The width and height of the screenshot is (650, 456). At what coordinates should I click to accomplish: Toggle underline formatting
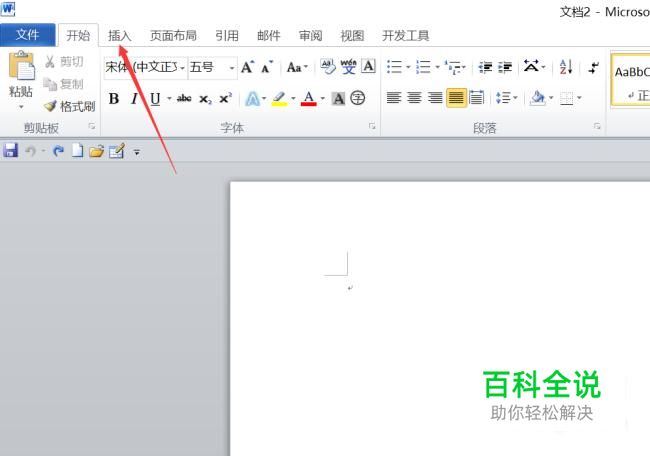(x=155, y=99)
